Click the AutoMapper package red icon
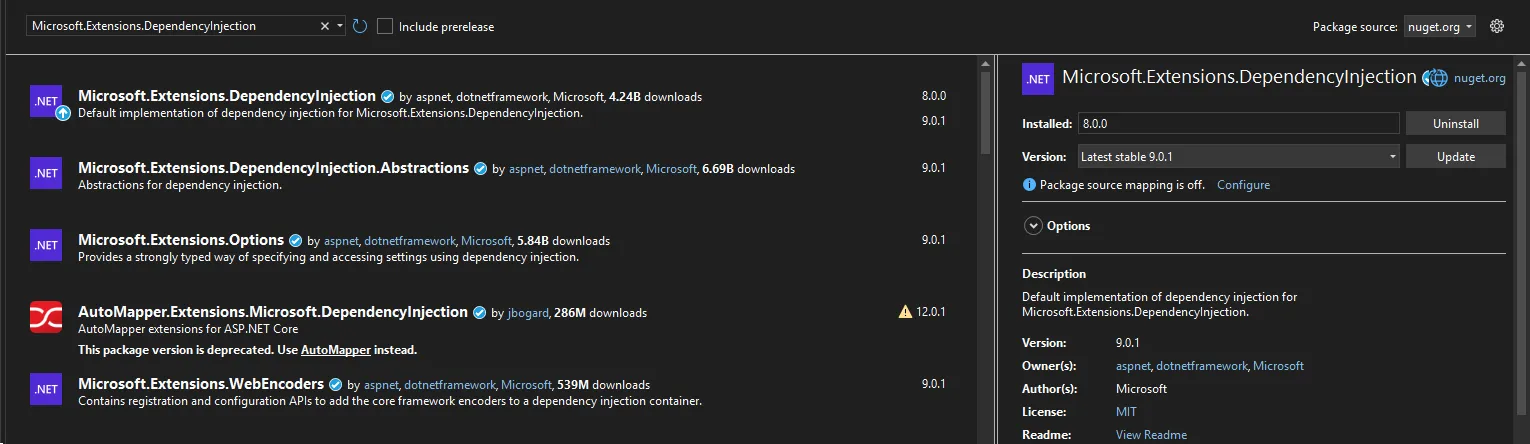Screen dimensions: 1530x444 click(x=46, y=317)
